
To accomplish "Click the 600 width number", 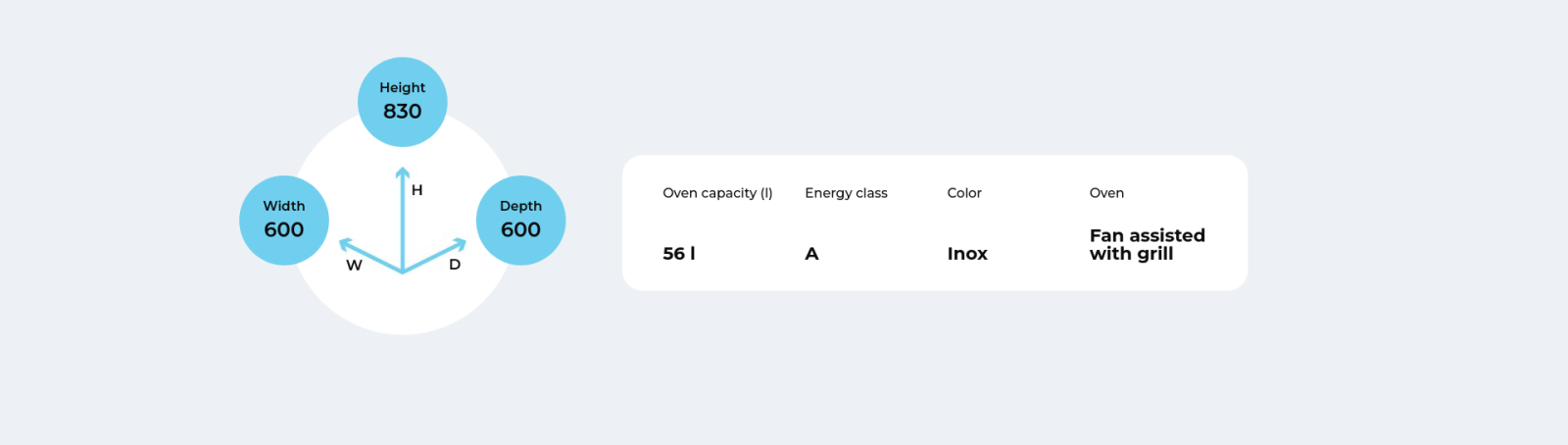I will click(284, 229).
